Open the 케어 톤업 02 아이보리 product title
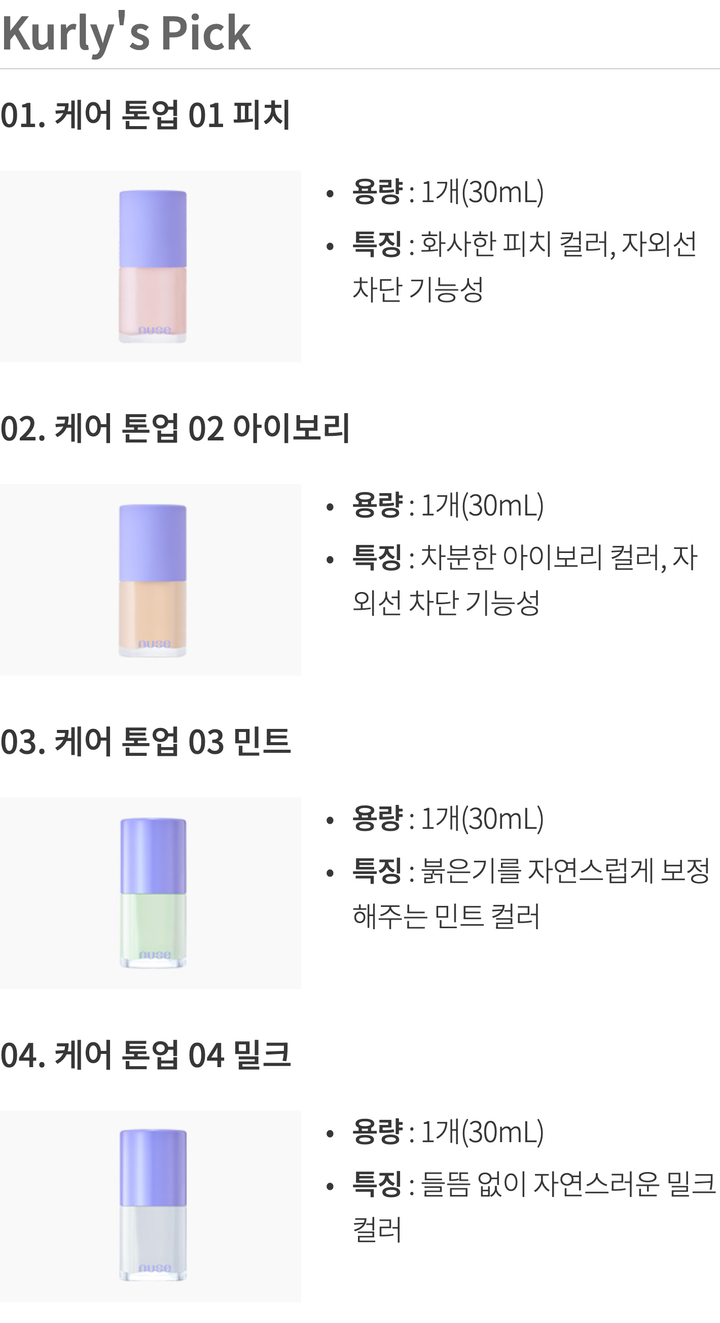 (x=175, y=429)
